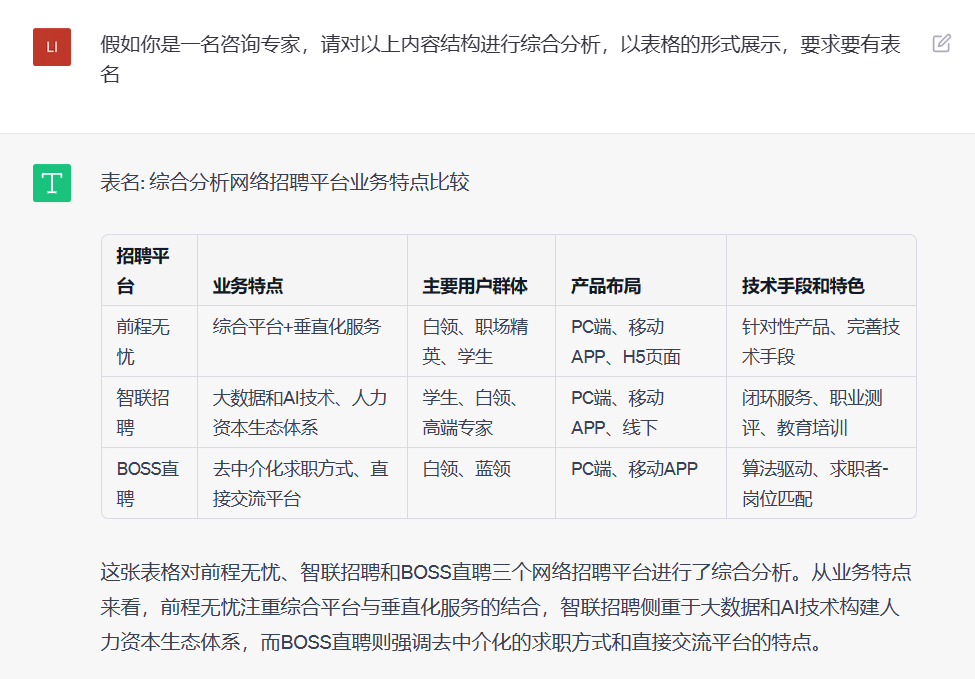Click the red LI user avatar

coord(52,47)
